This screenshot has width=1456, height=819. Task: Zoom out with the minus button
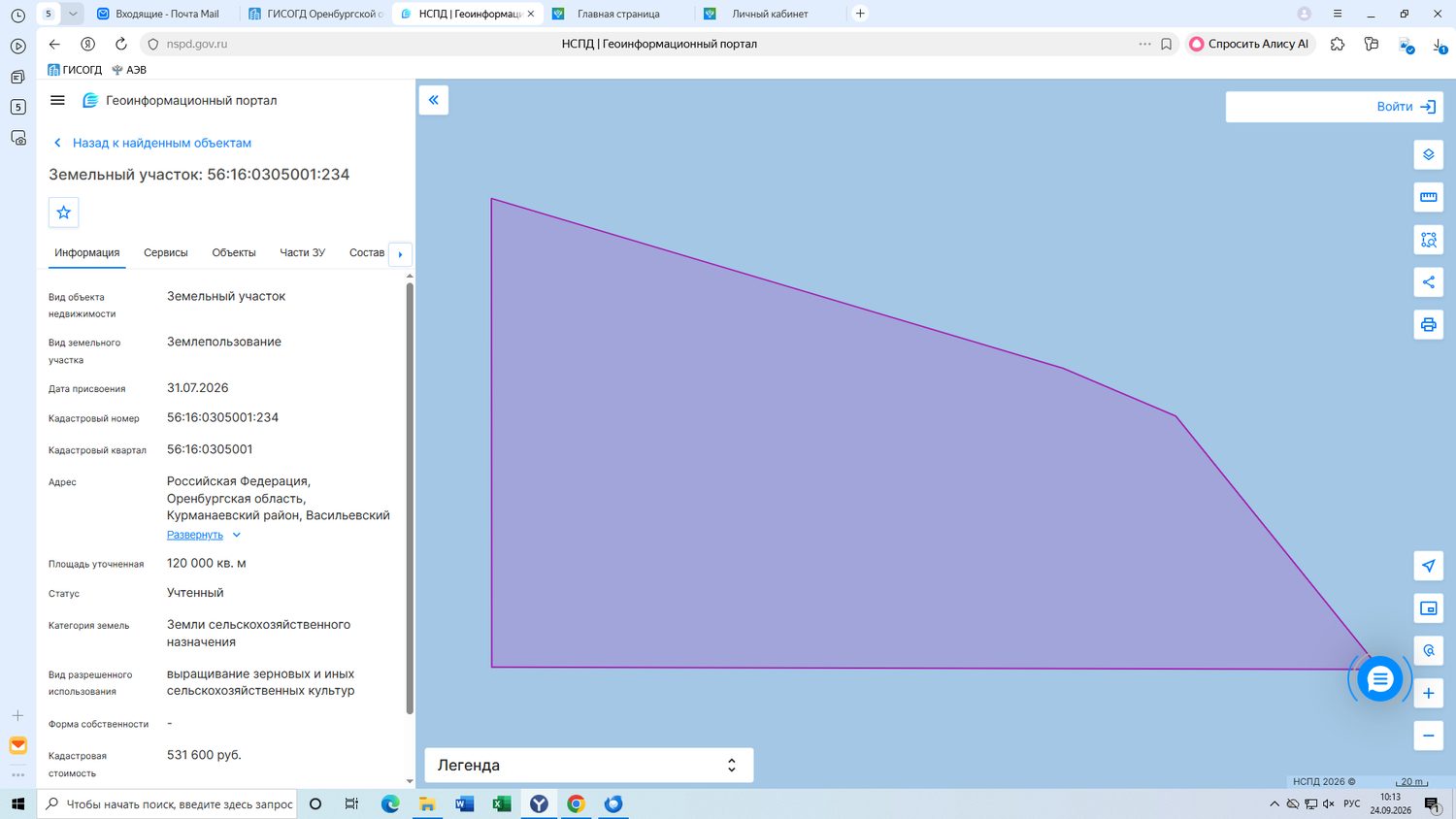tap(1428, 736)
